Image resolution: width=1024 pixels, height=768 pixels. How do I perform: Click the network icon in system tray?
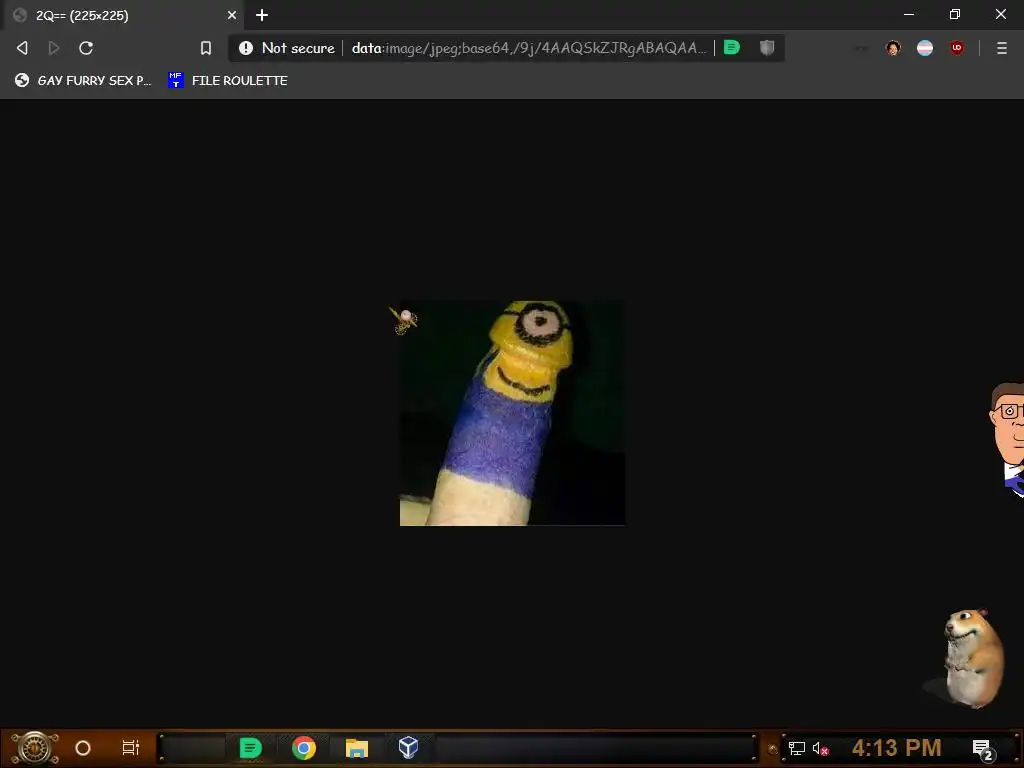[797, 748]
